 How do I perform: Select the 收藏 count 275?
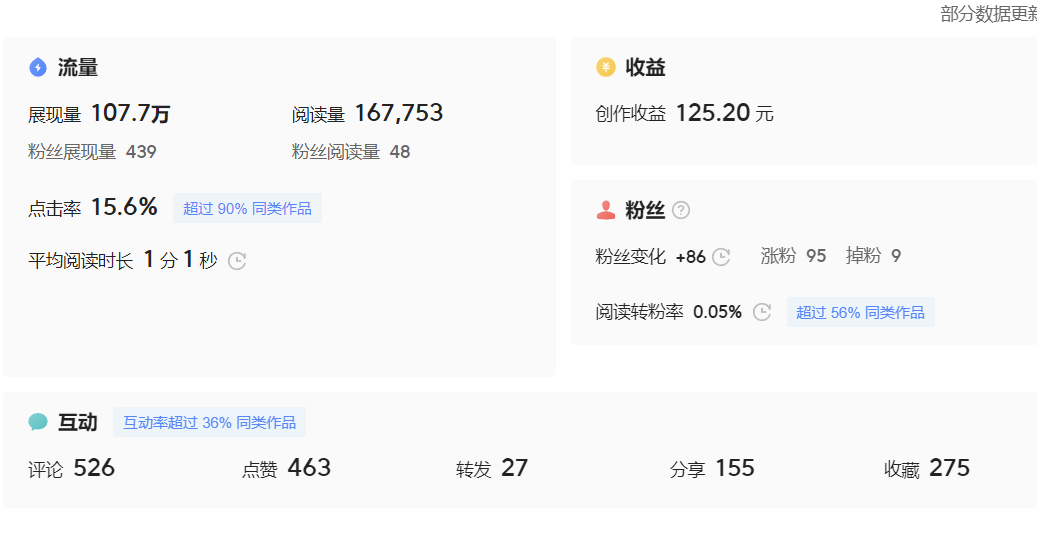coord(949,468)
